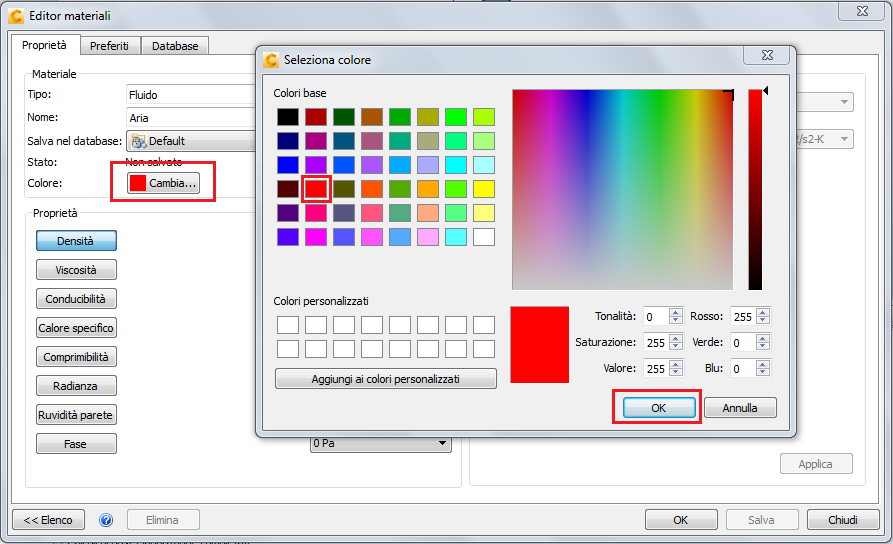
Task: Click the Rosso value field
Action: click(743, 316)
